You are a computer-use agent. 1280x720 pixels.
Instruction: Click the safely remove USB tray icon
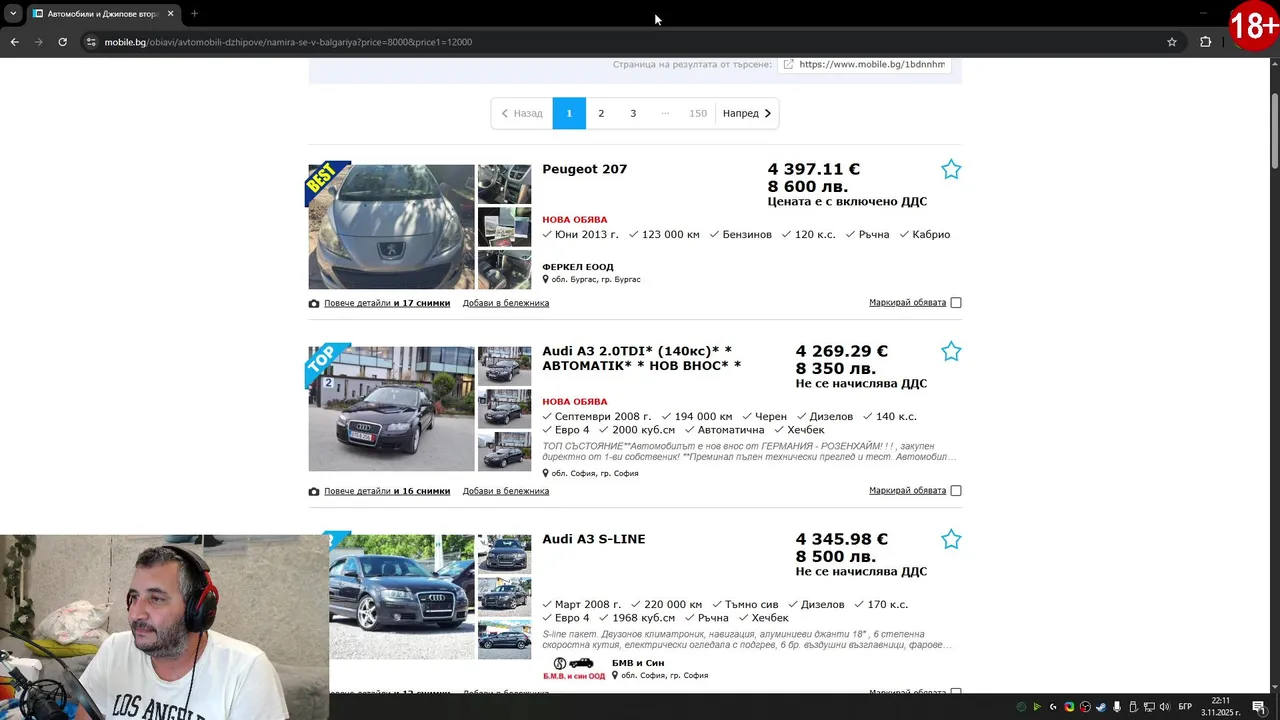click(x=1133, y=707)
